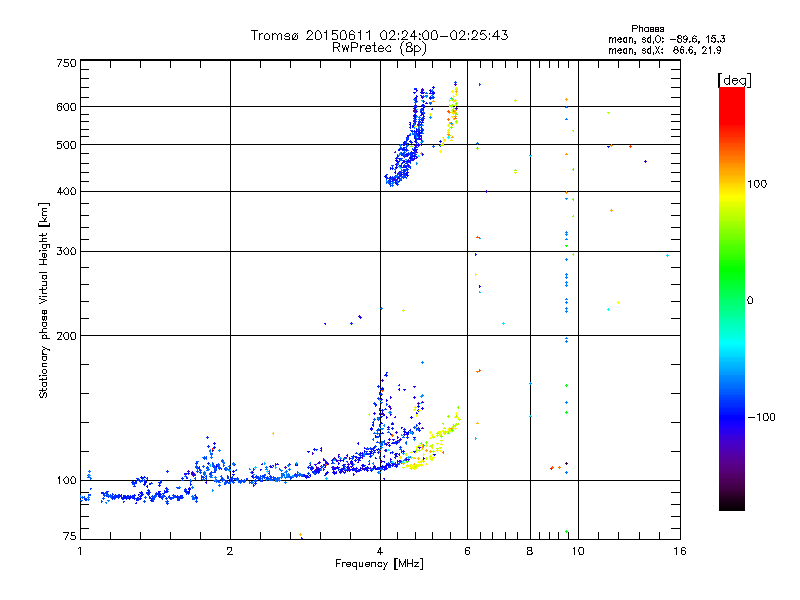This screenshot has width=800, height=600.
Task: Click the blue data cluster above 400 km
Action: click(410, 138)
